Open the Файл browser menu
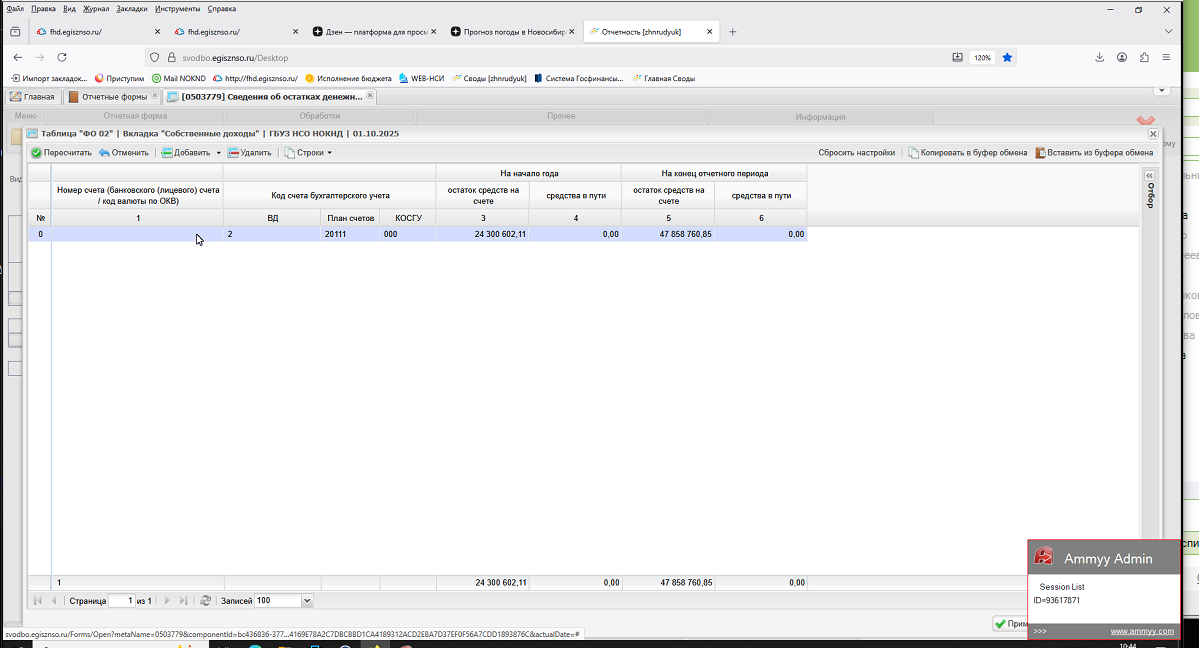 [15, 9]
